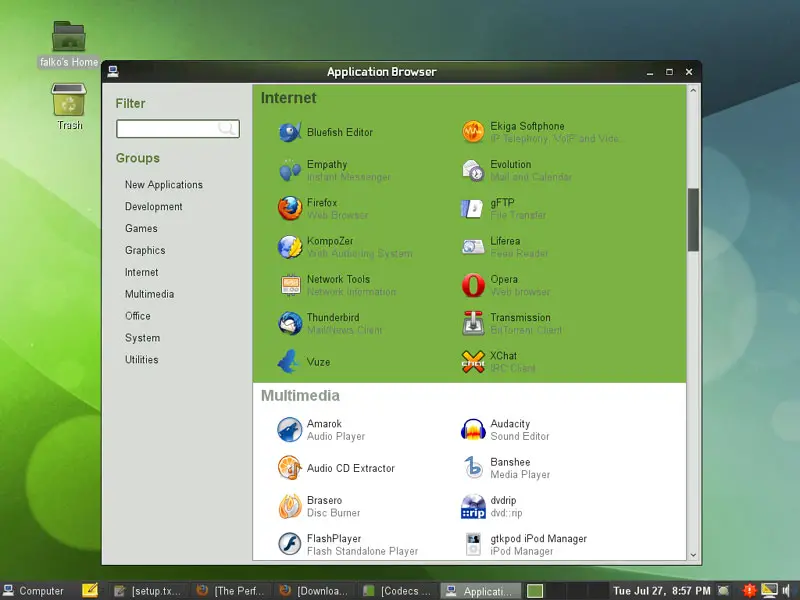Open the sticky notes panel icon
This screenshot has height=600, width=800.
90,591
